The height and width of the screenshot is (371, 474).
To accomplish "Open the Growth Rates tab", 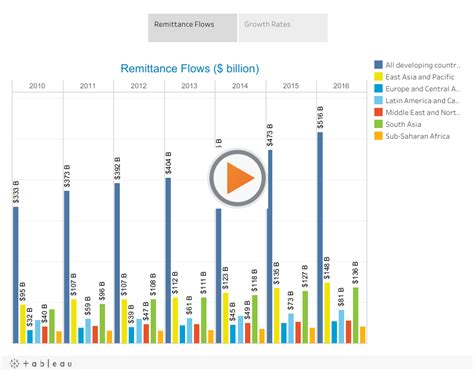I will (283, 28).
